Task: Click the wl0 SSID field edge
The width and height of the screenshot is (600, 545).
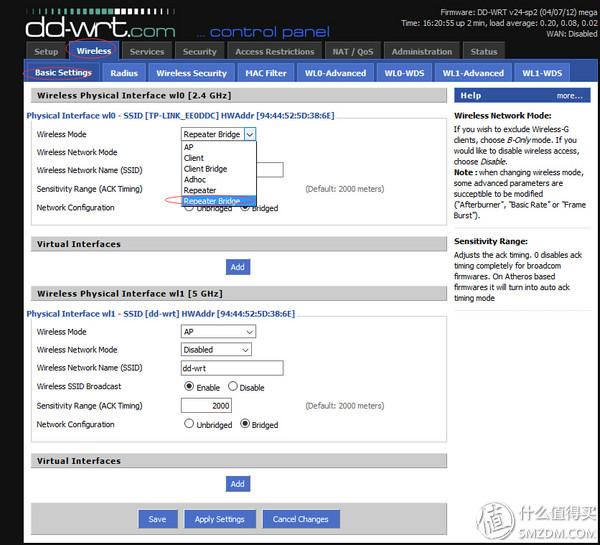Action: pyautogui.click(x=270, y=170)
